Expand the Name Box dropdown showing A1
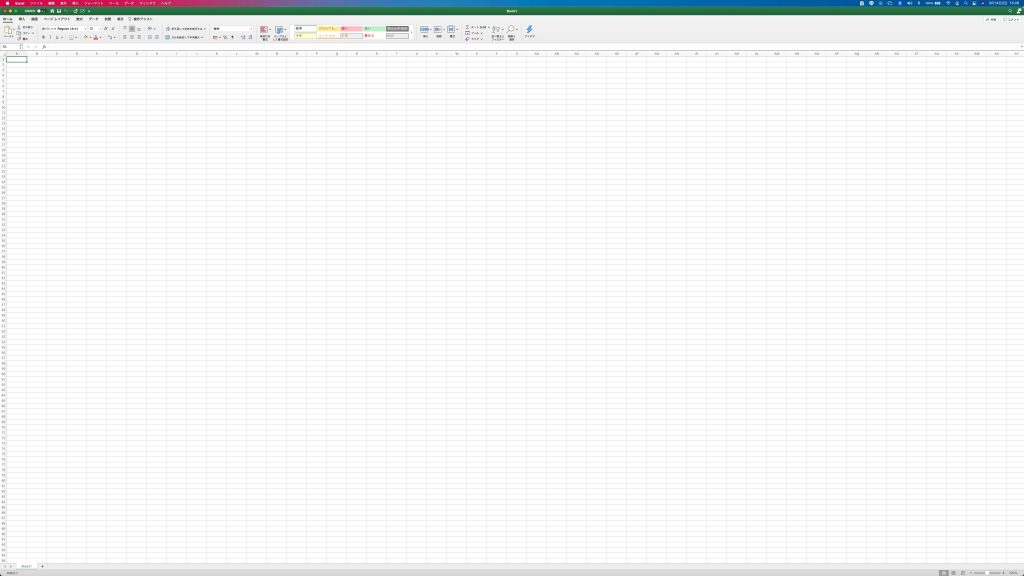 pos(20,46)
